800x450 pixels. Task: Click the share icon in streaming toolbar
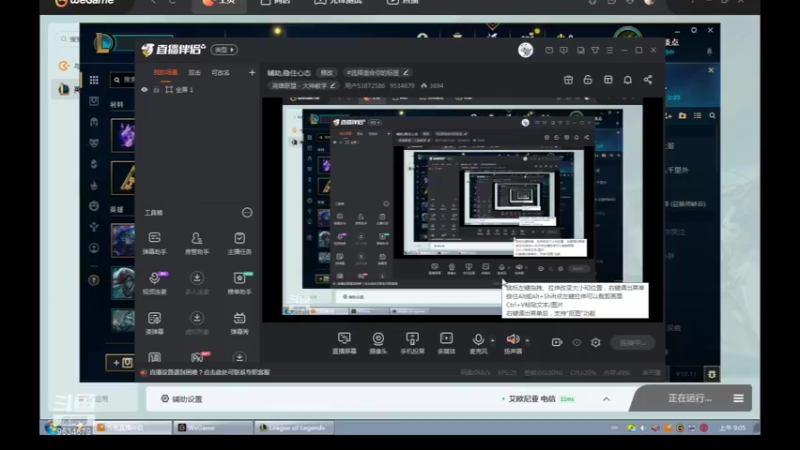tap(647, 80)
